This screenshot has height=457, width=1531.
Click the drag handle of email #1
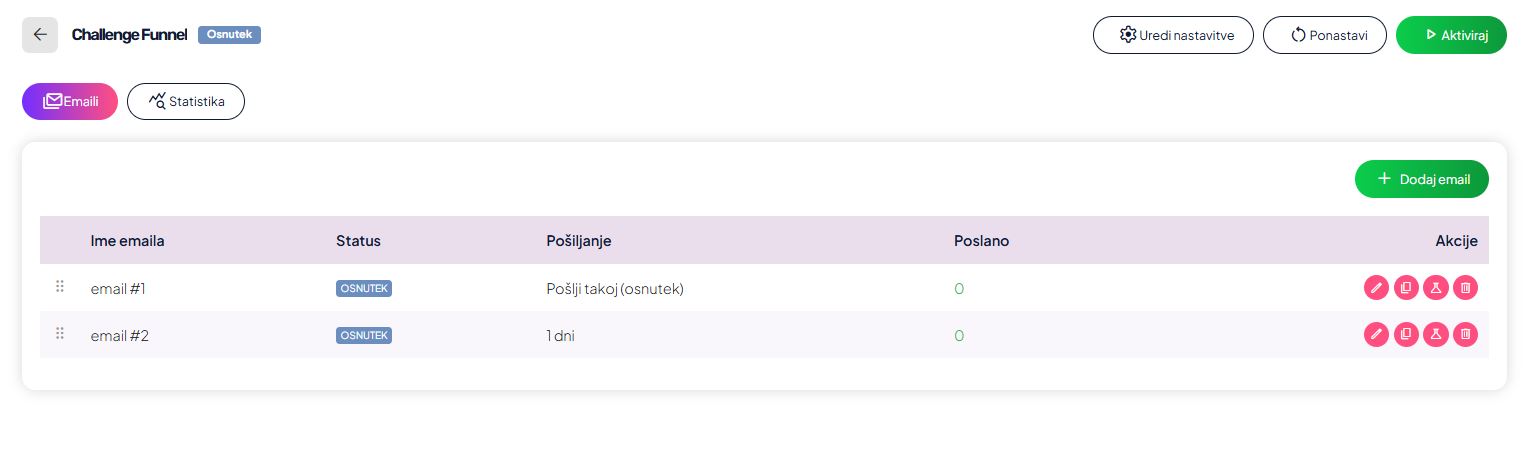coord(60,287)
